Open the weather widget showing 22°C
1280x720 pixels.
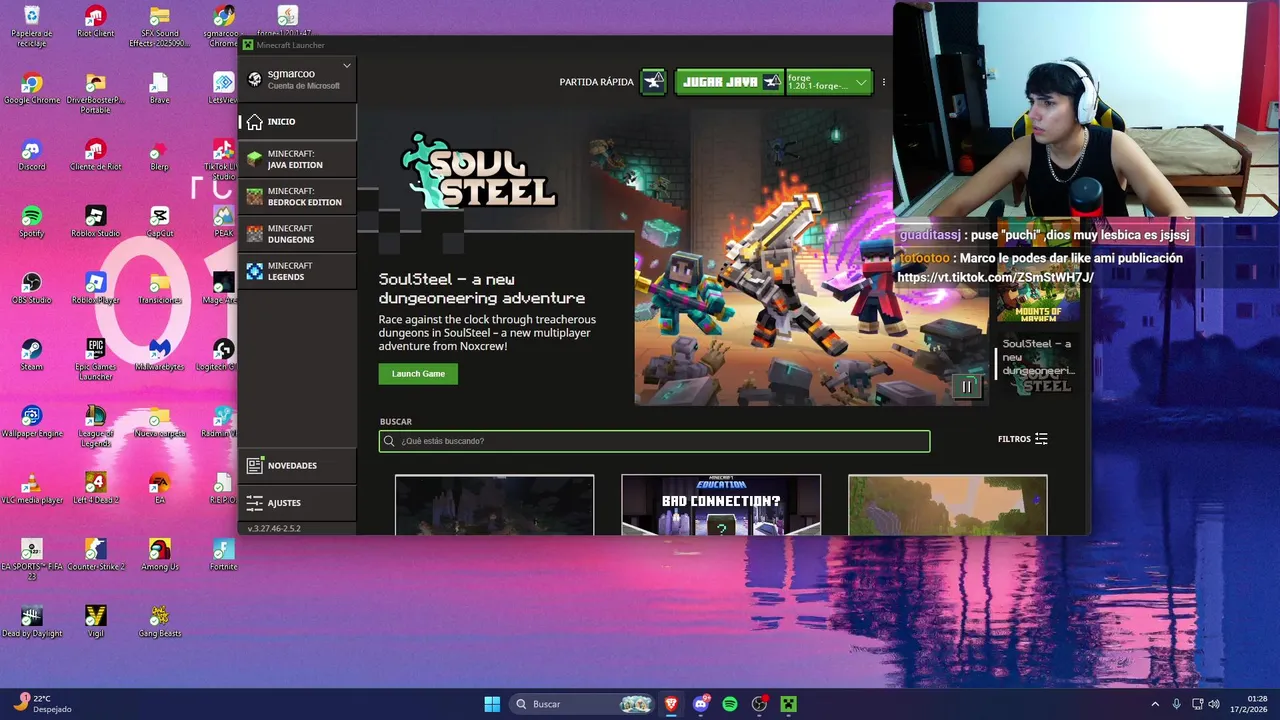42,704
